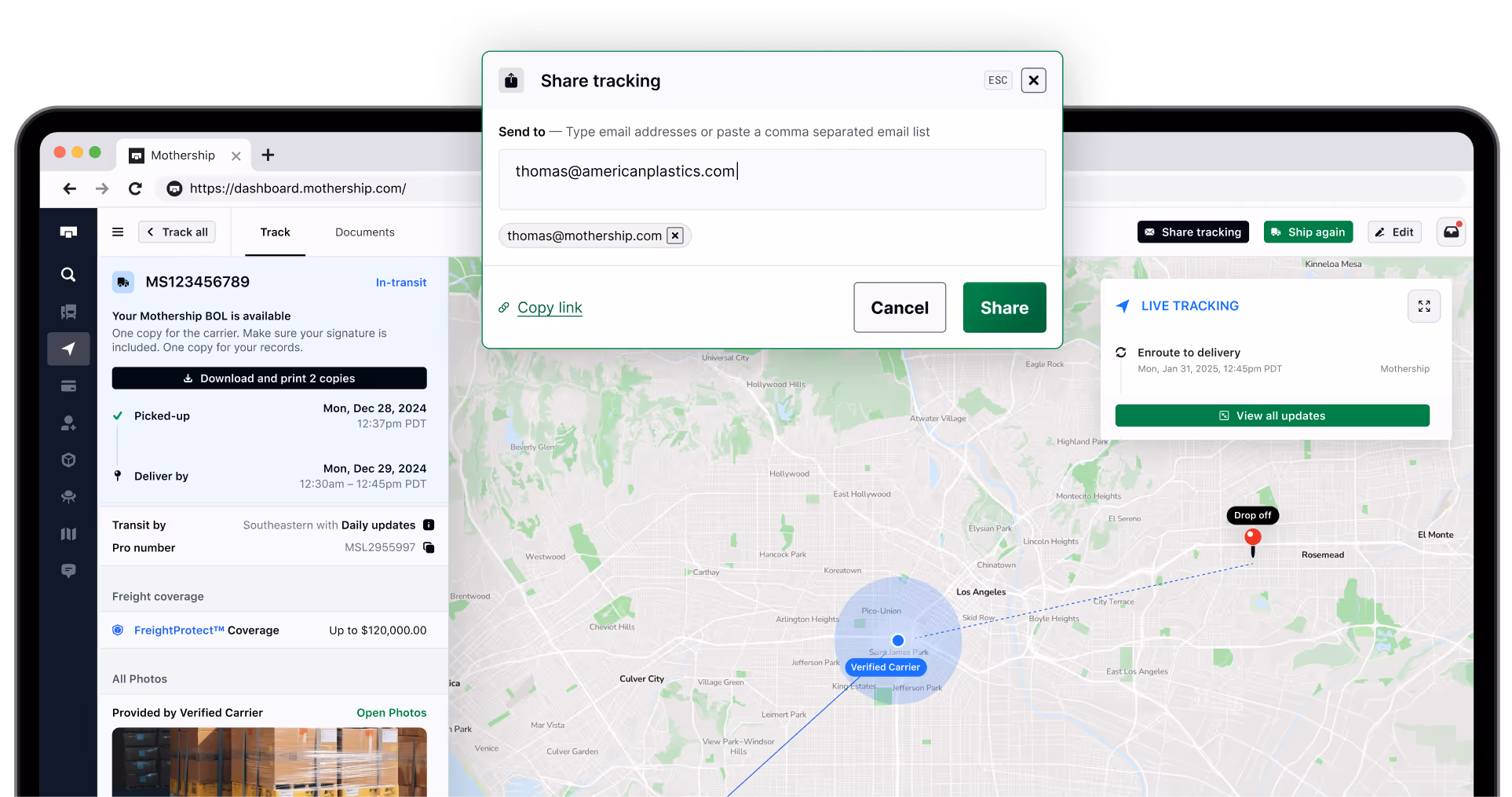Click the Copy link link

pyautogui.click(x=550, y=307)
